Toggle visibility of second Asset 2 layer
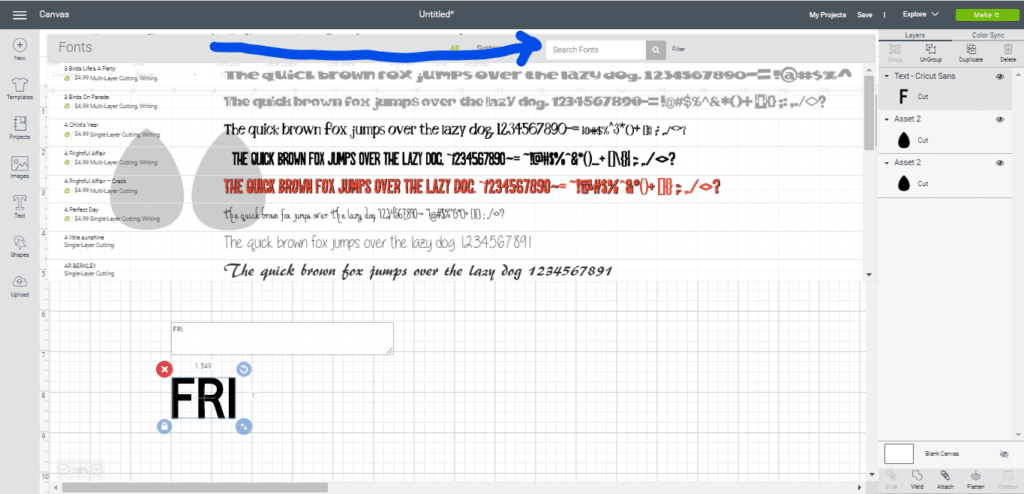Image resolution: width=1024 pixels, height=494 pixels. pyautogui.click(x=999, y=162)
